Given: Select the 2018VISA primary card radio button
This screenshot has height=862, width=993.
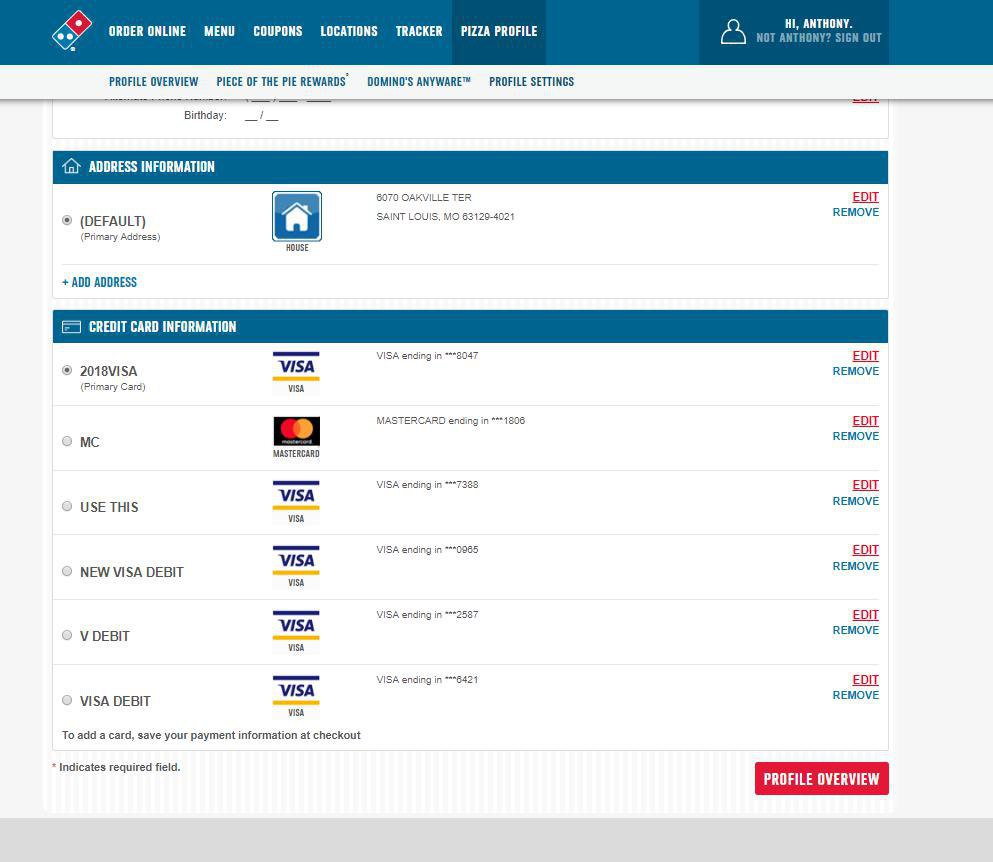Looking at the screenshot, I should 67,371.
